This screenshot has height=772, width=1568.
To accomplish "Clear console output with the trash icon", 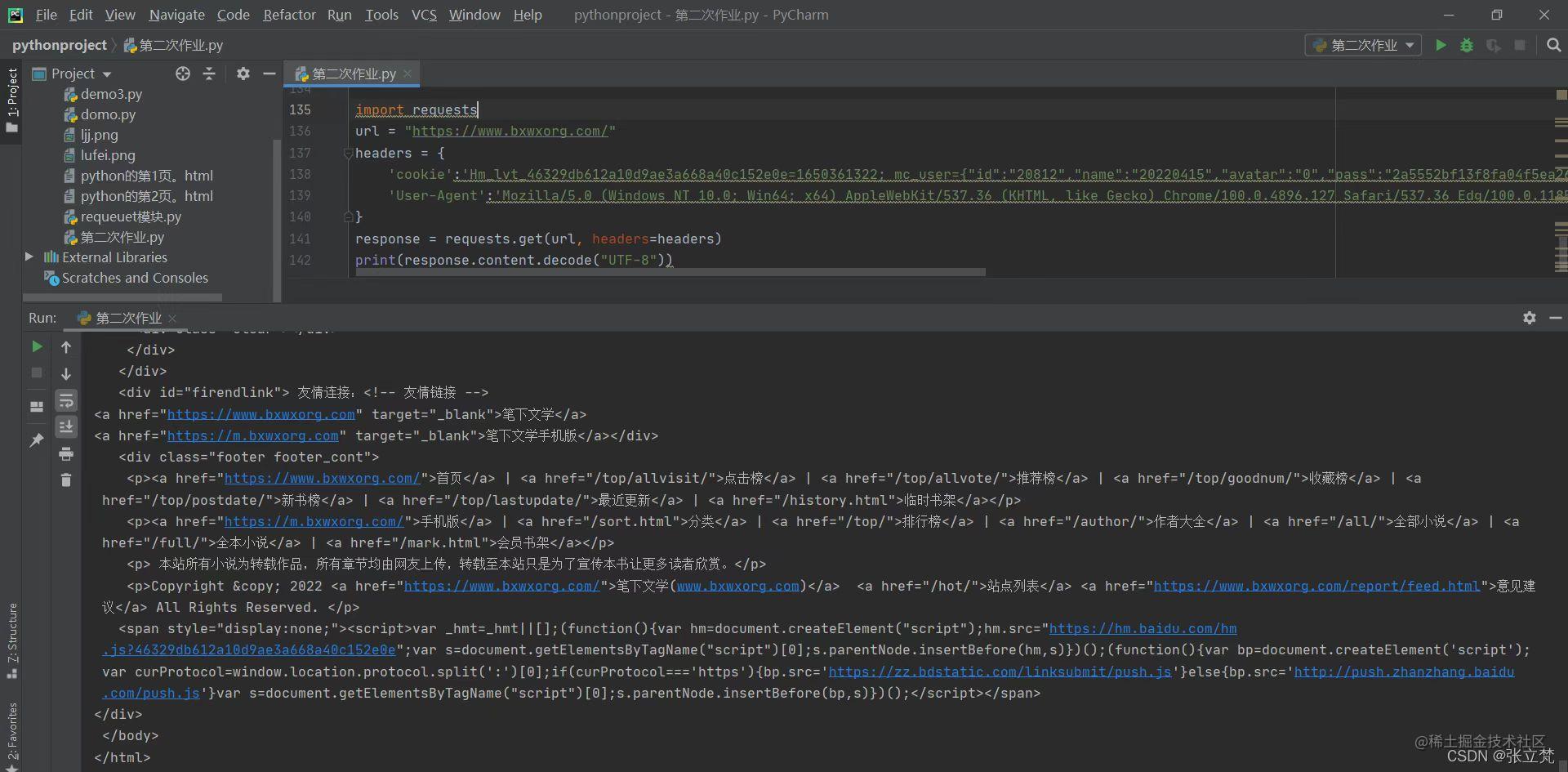I will (66, 480).
